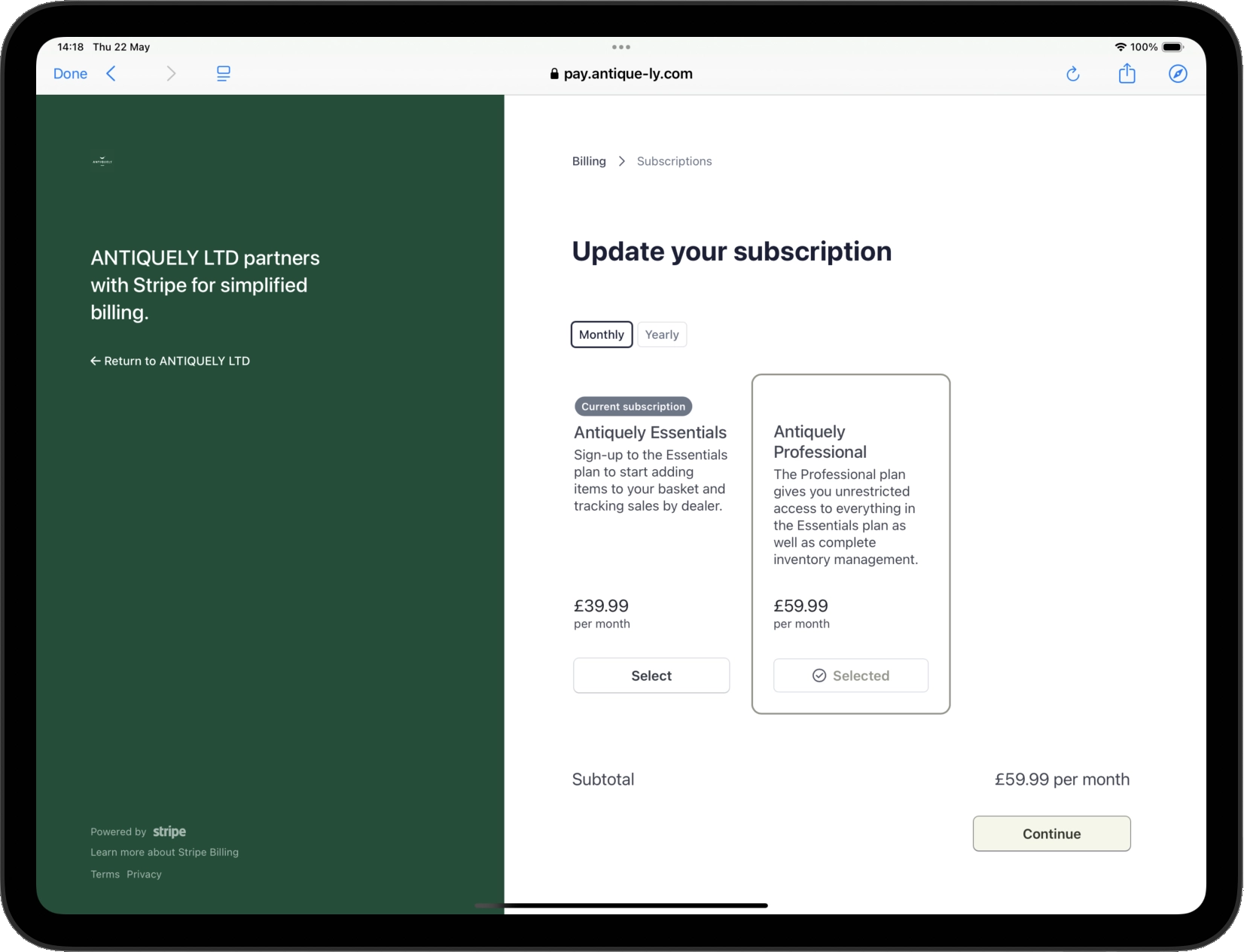Screen dimensions: 1244x952
Task: Click the Stripe logo
Action: pyautogui.click(x=169, y=831)
